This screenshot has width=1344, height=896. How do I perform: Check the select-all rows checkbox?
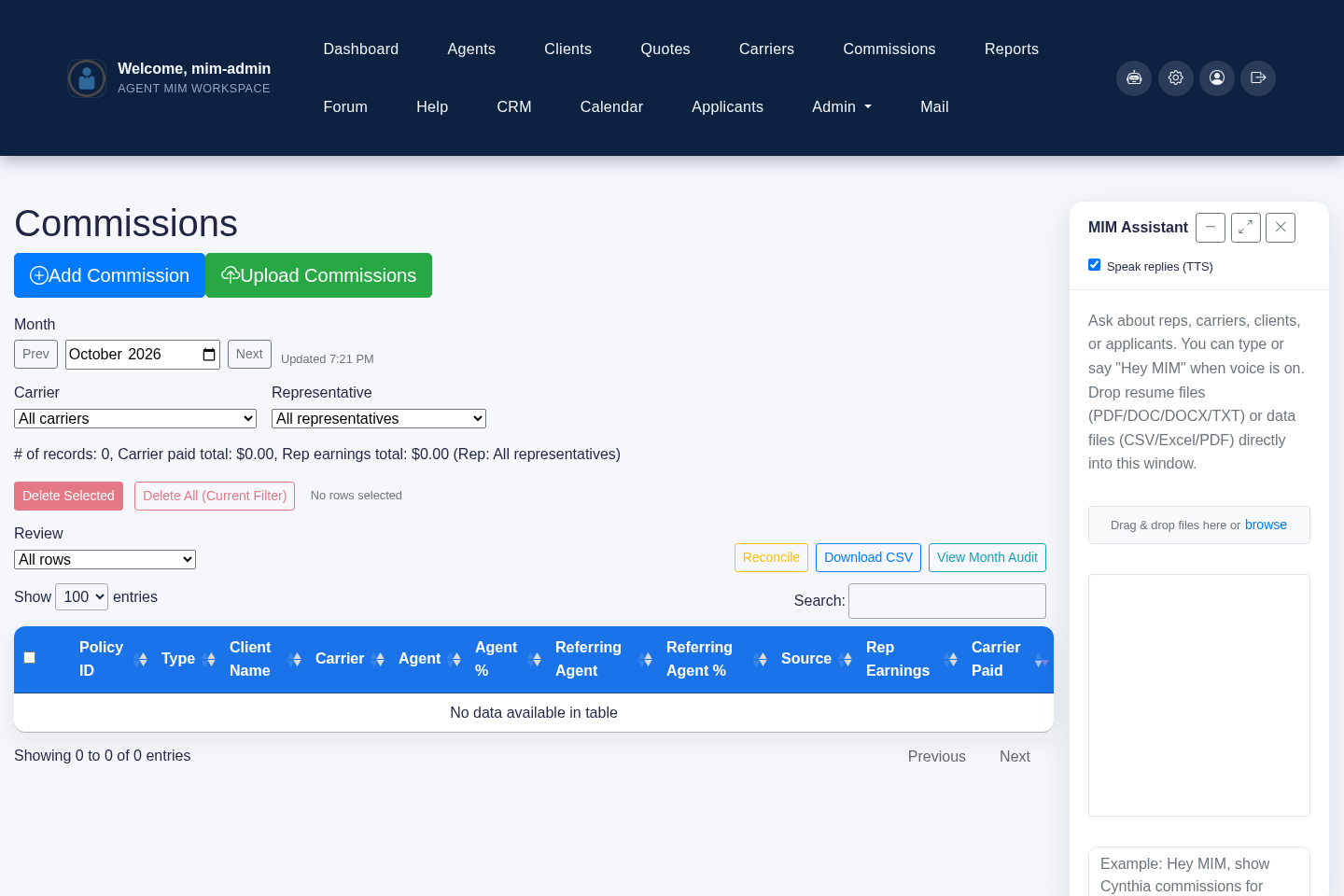30,658
